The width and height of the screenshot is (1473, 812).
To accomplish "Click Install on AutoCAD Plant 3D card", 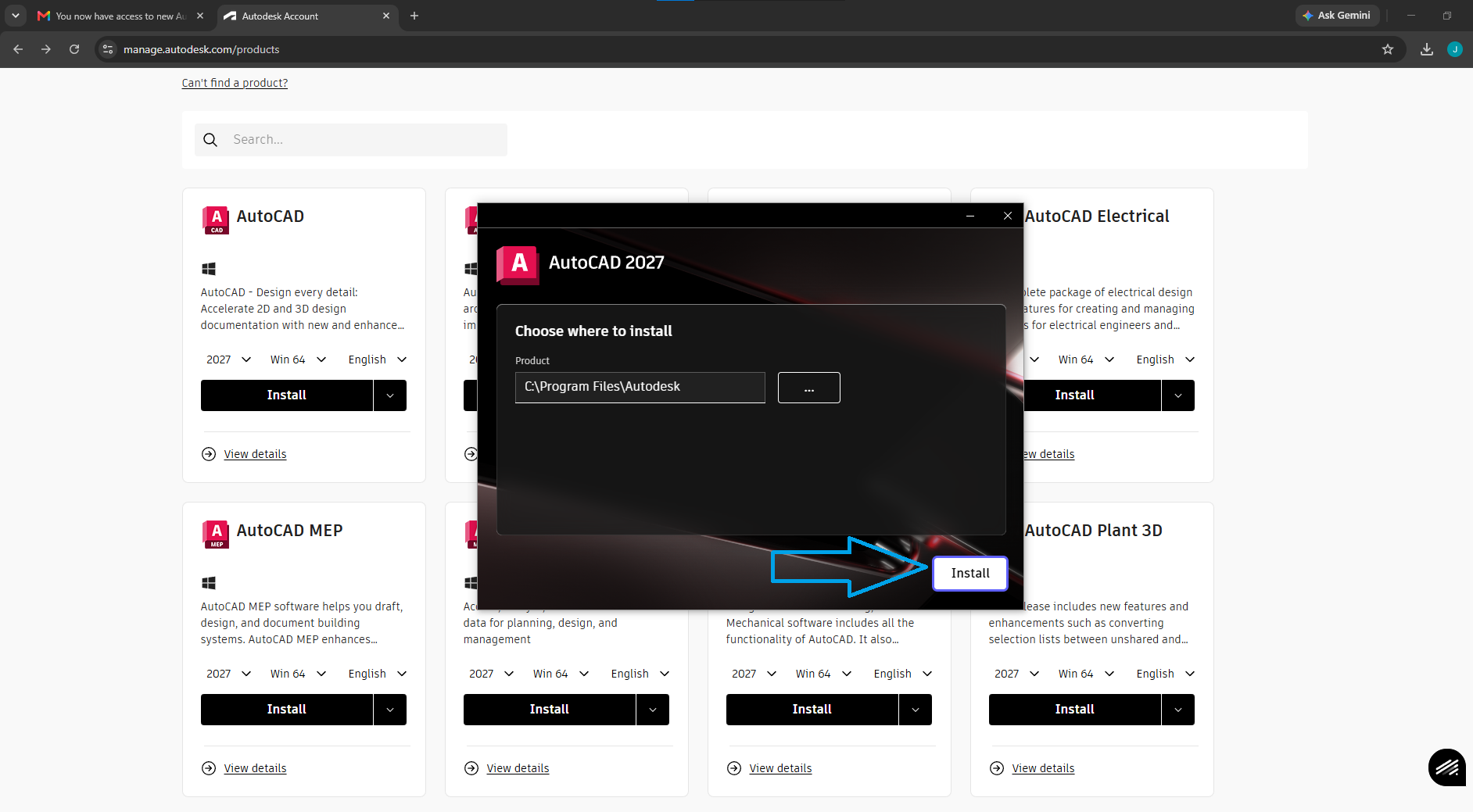I will click(1074, 710).
